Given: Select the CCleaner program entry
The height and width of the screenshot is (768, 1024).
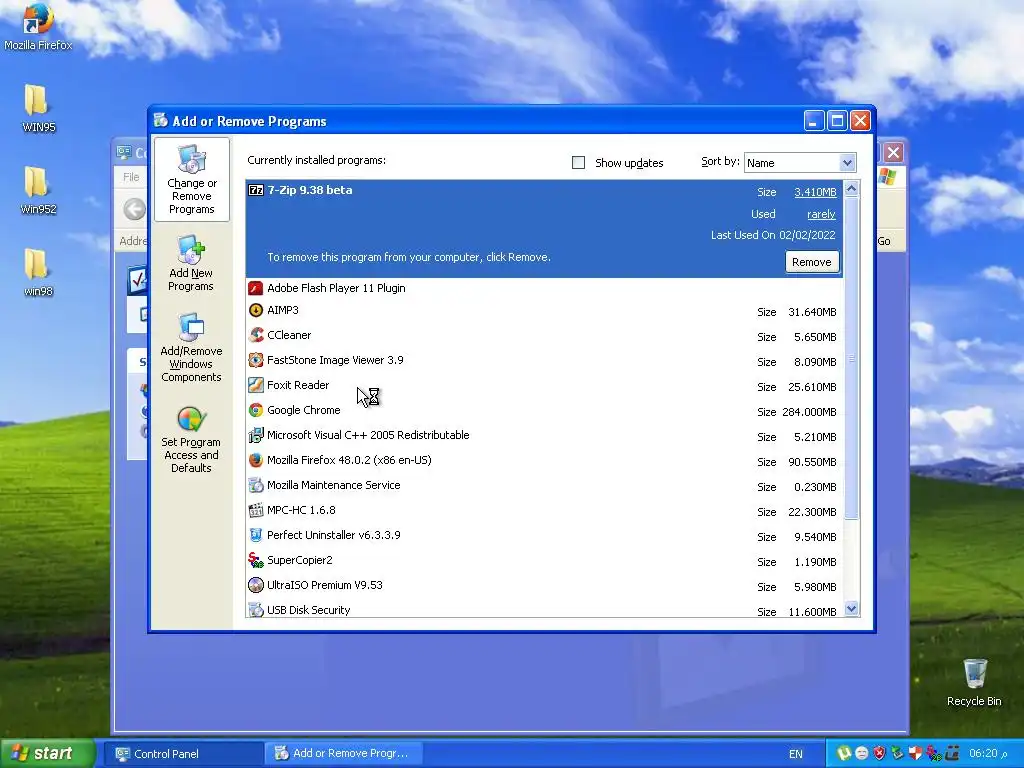Looking at the screenshot, I should pos(545,336).
